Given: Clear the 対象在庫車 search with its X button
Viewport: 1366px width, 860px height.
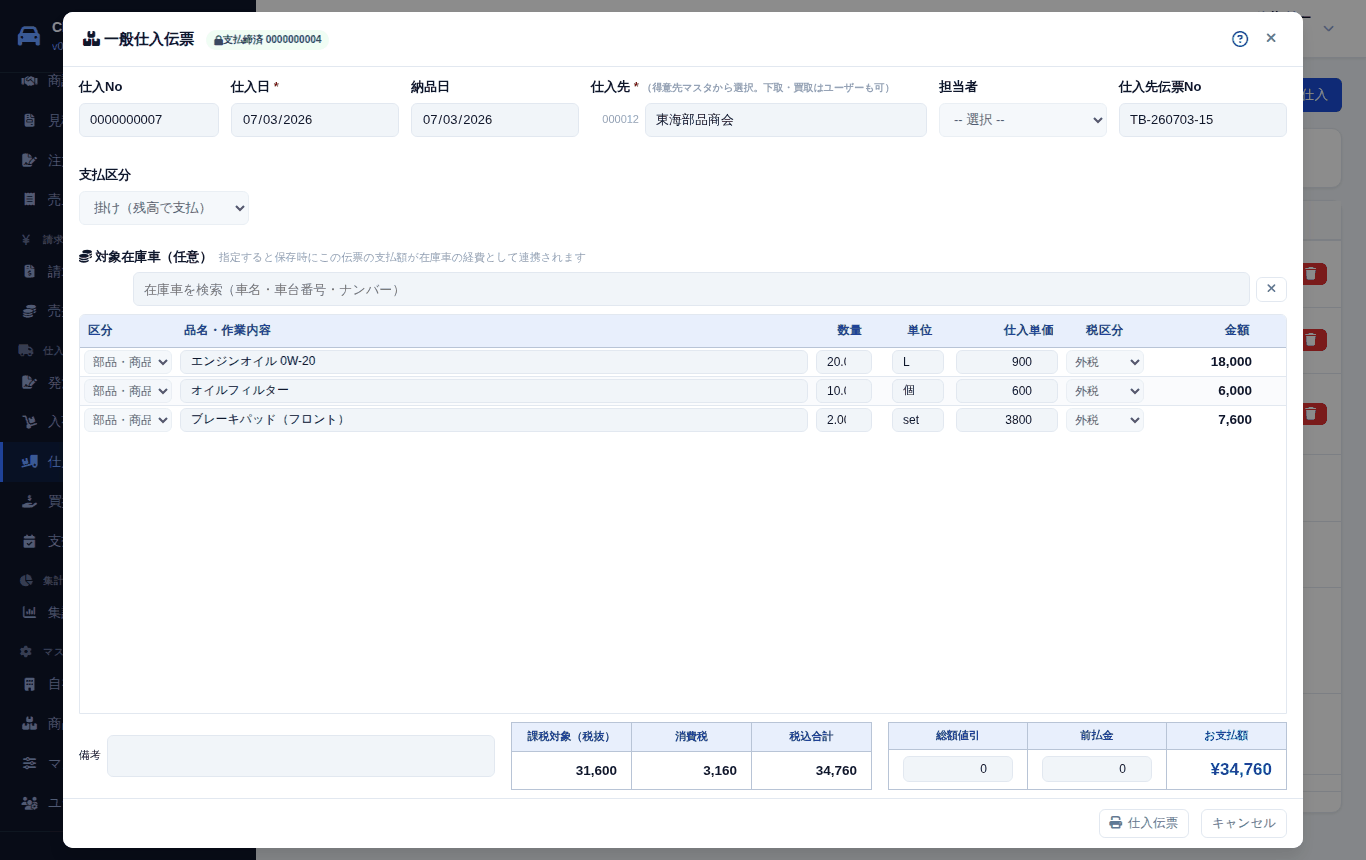Looking at the screenshot, I should [1271, 289].
